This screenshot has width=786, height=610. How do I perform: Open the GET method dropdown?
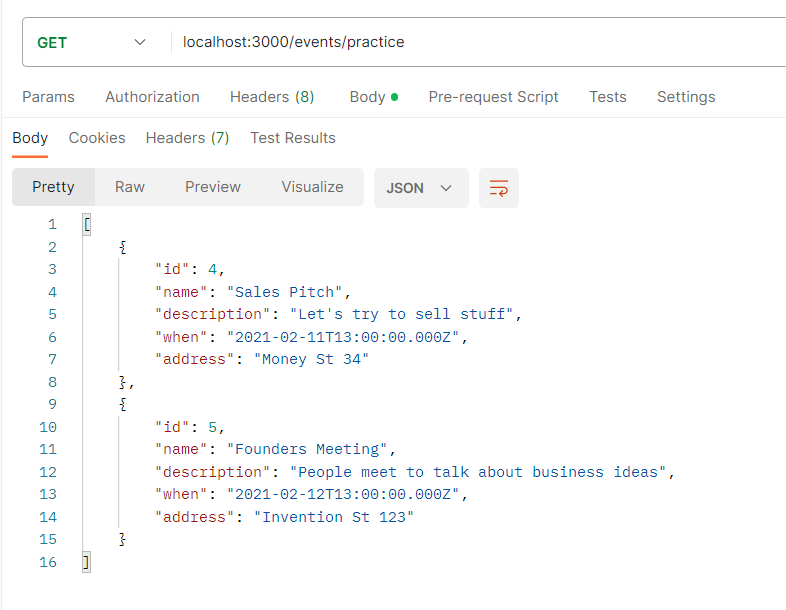tap(90, 43)
